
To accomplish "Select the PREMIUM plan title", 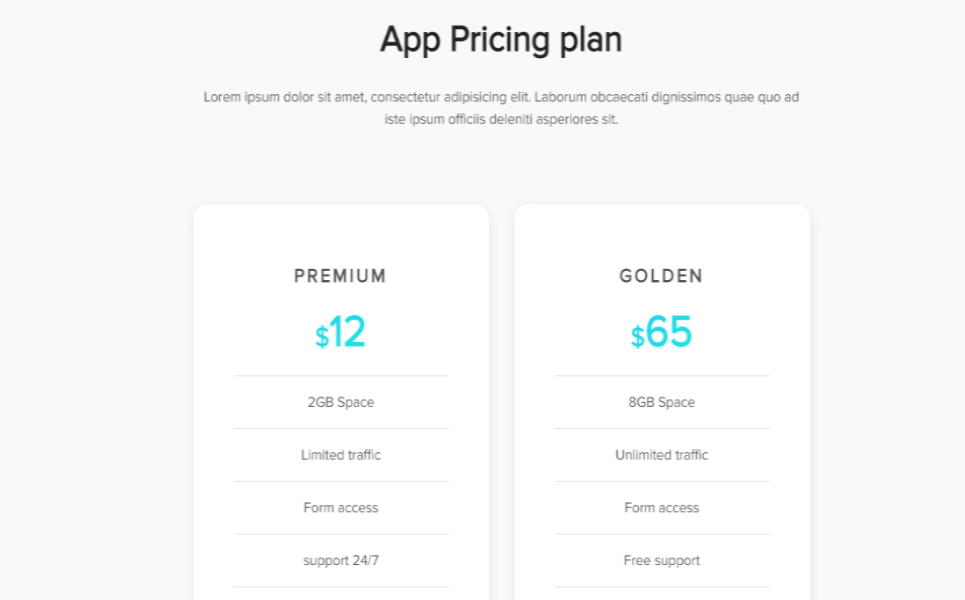I will (x=340, y=276).
